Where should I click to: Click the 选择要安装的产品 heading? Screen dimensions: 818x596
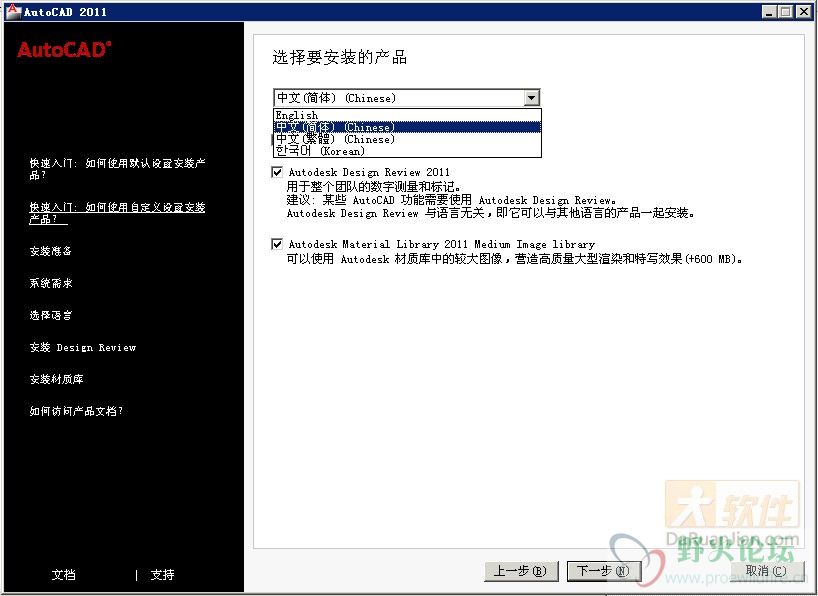tap(340, 57)
